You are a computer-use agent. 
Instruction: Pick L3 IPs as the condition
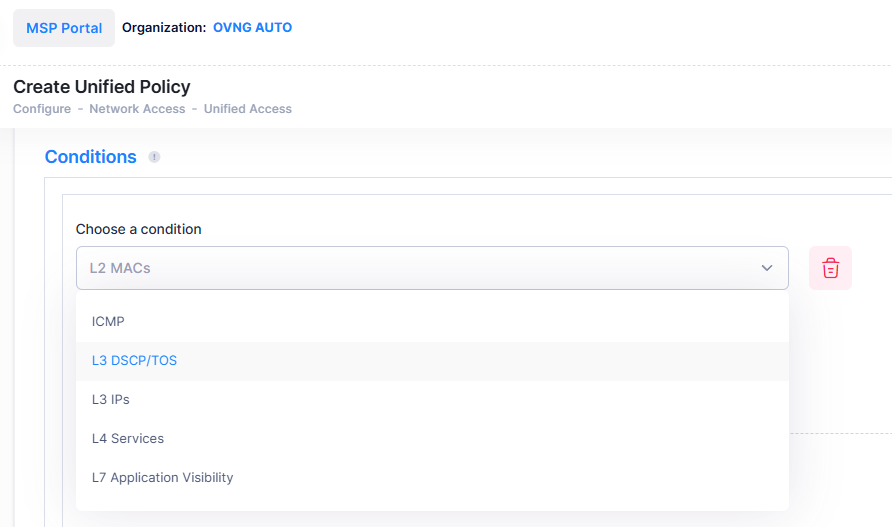[111, 399]
